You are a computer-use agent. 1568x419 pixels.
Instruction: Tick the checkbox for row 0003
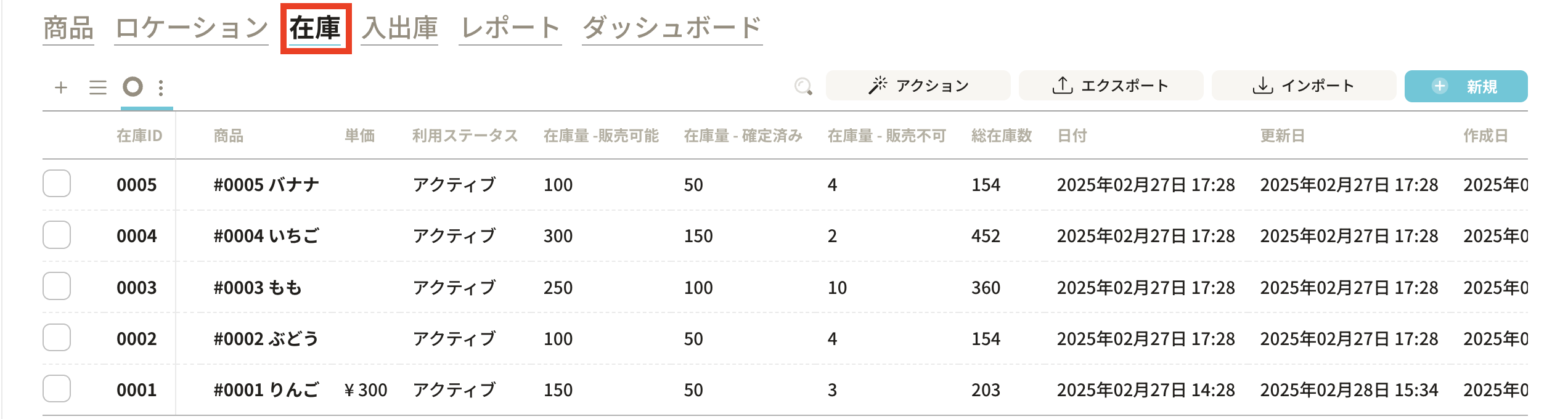pos(57,287)
